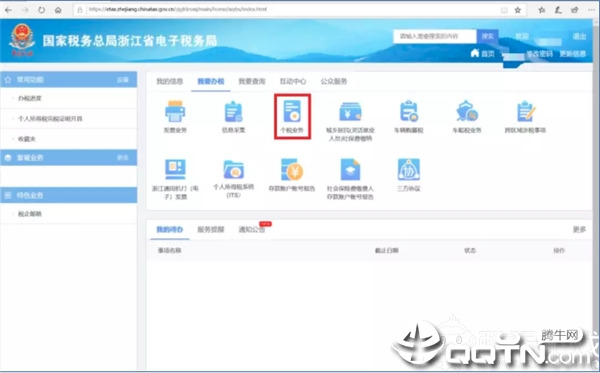Switch to the 公众服务 tab
Image resolution: width=600 pixels, height=373 pixels.
pos(334,81)
